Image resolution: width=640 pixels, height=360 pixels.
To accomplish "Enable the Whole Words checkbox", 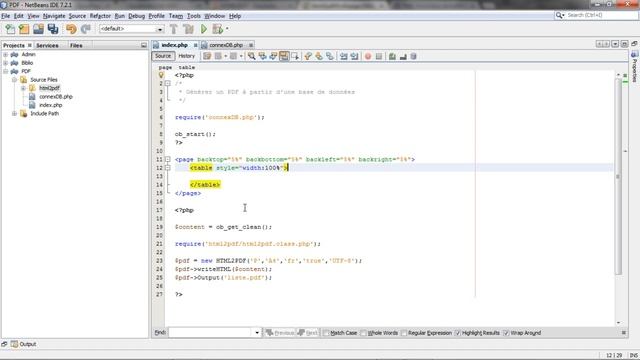I will coord(363,333).
